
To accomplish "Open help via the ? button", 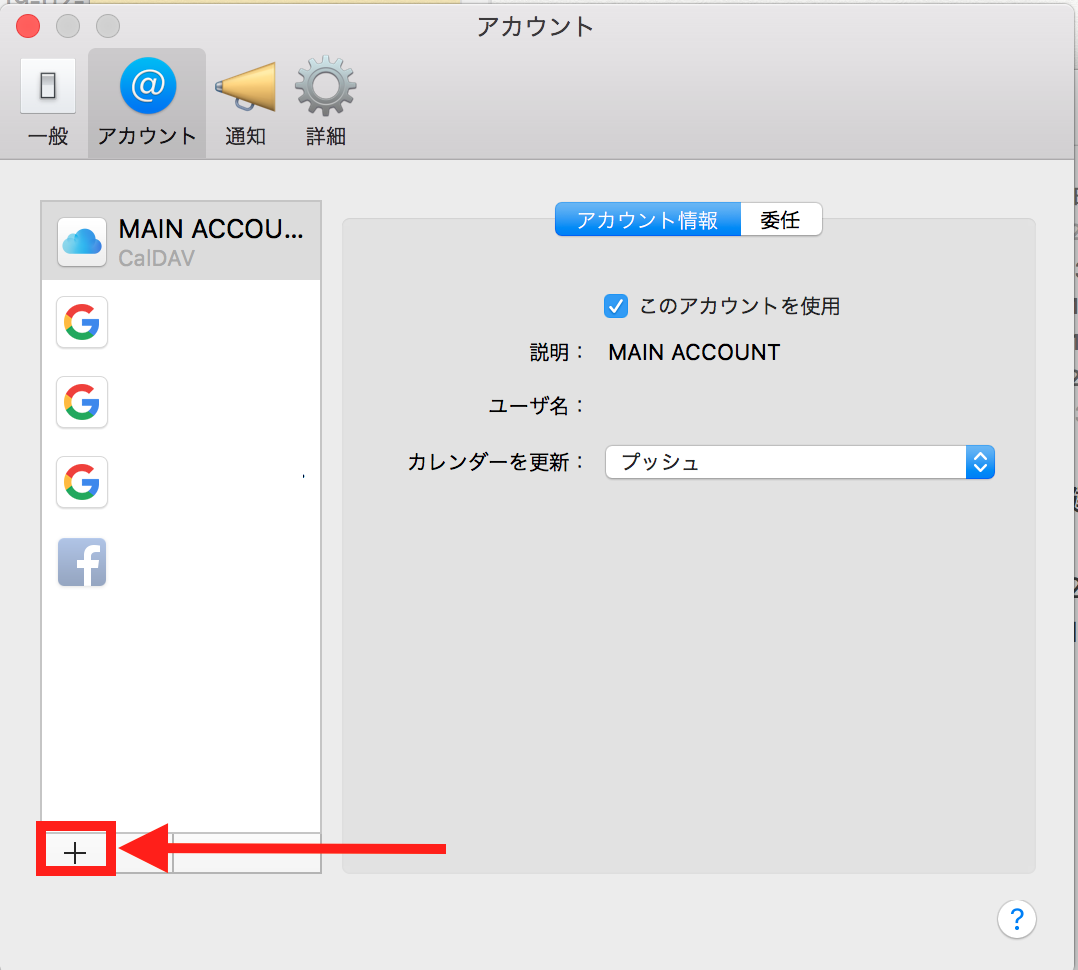I will [x=1017, y=918].
